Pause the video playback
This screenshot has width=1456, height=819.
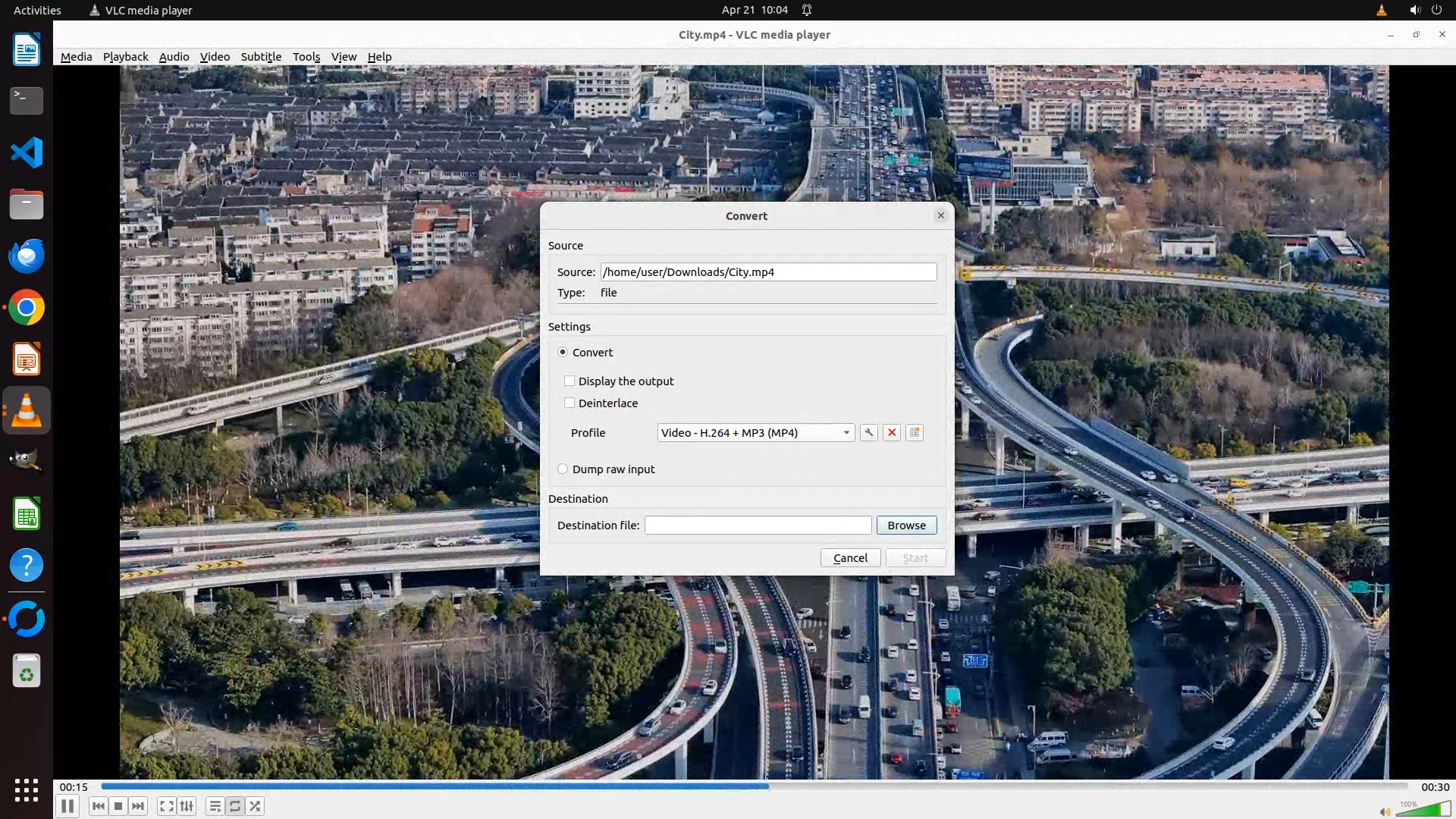click(x=67, y=806)
